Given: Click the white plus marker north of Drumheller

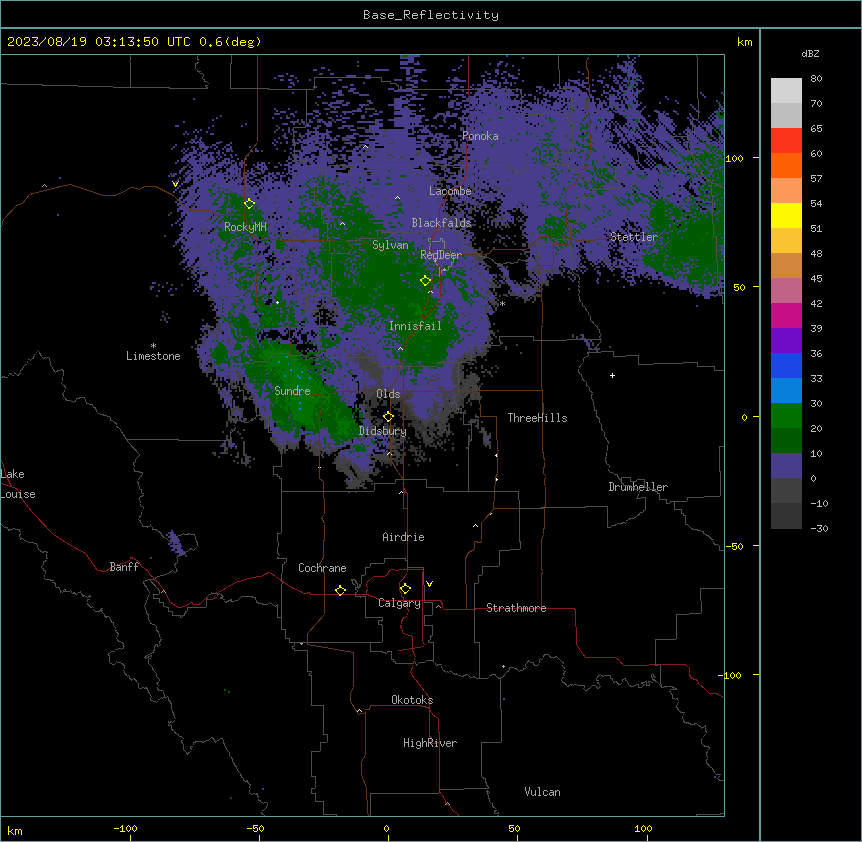Looking at the screenshot, I should click(x=612, y=375).
